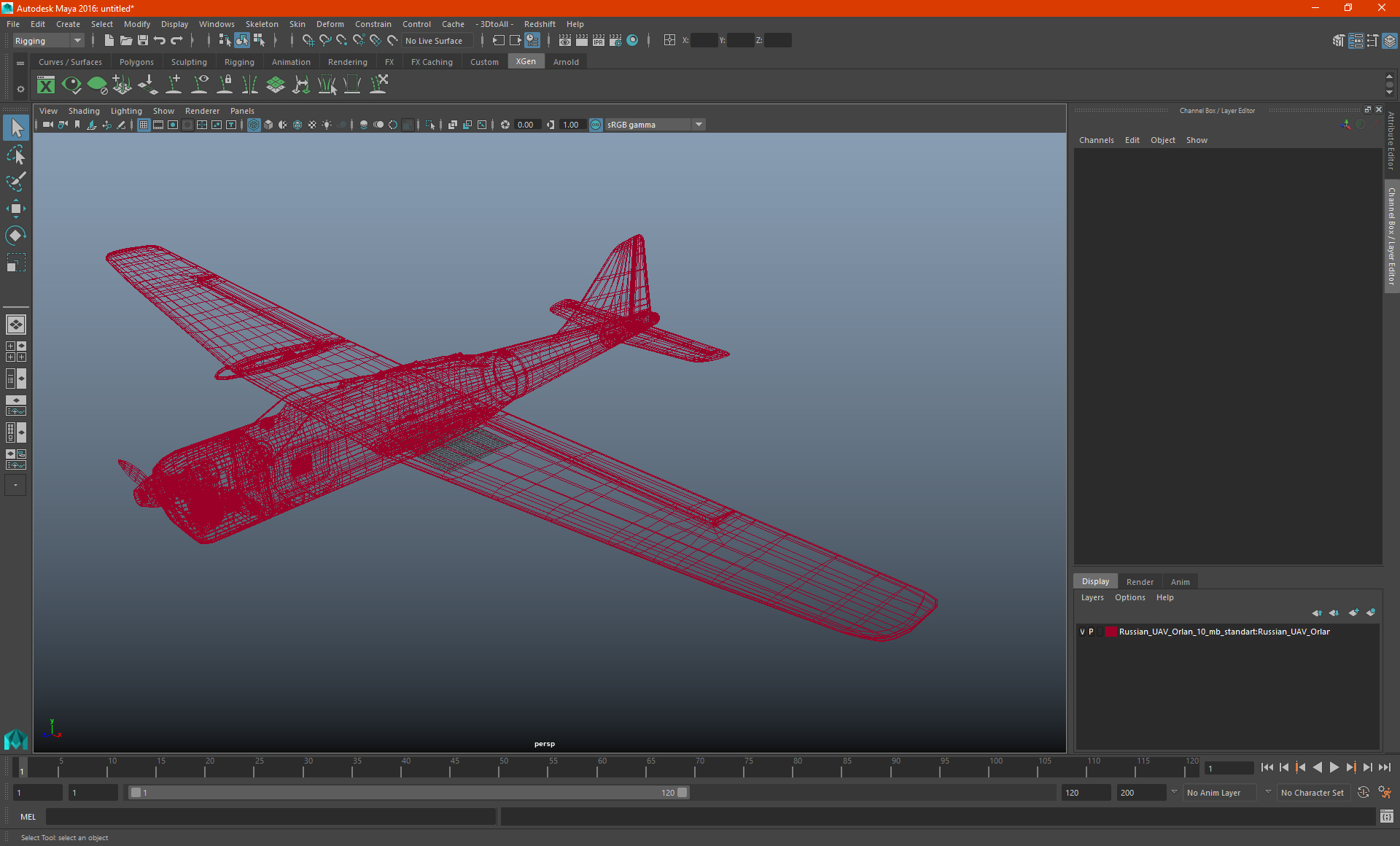Switch to the XGen tab
Image resolution: width=1400 pixels, height=846 pixels.
pos(525,62)
